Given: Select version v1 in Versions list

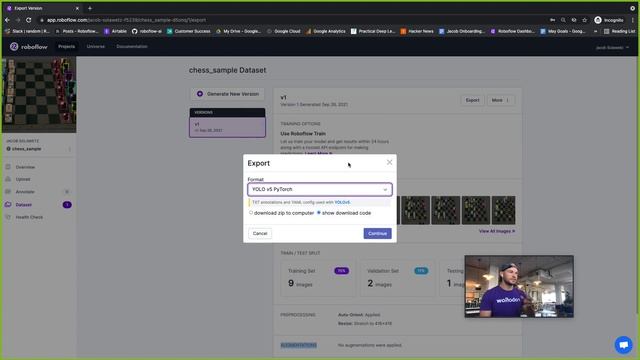Looking at the screenshot, I should (x=227, y=127).
